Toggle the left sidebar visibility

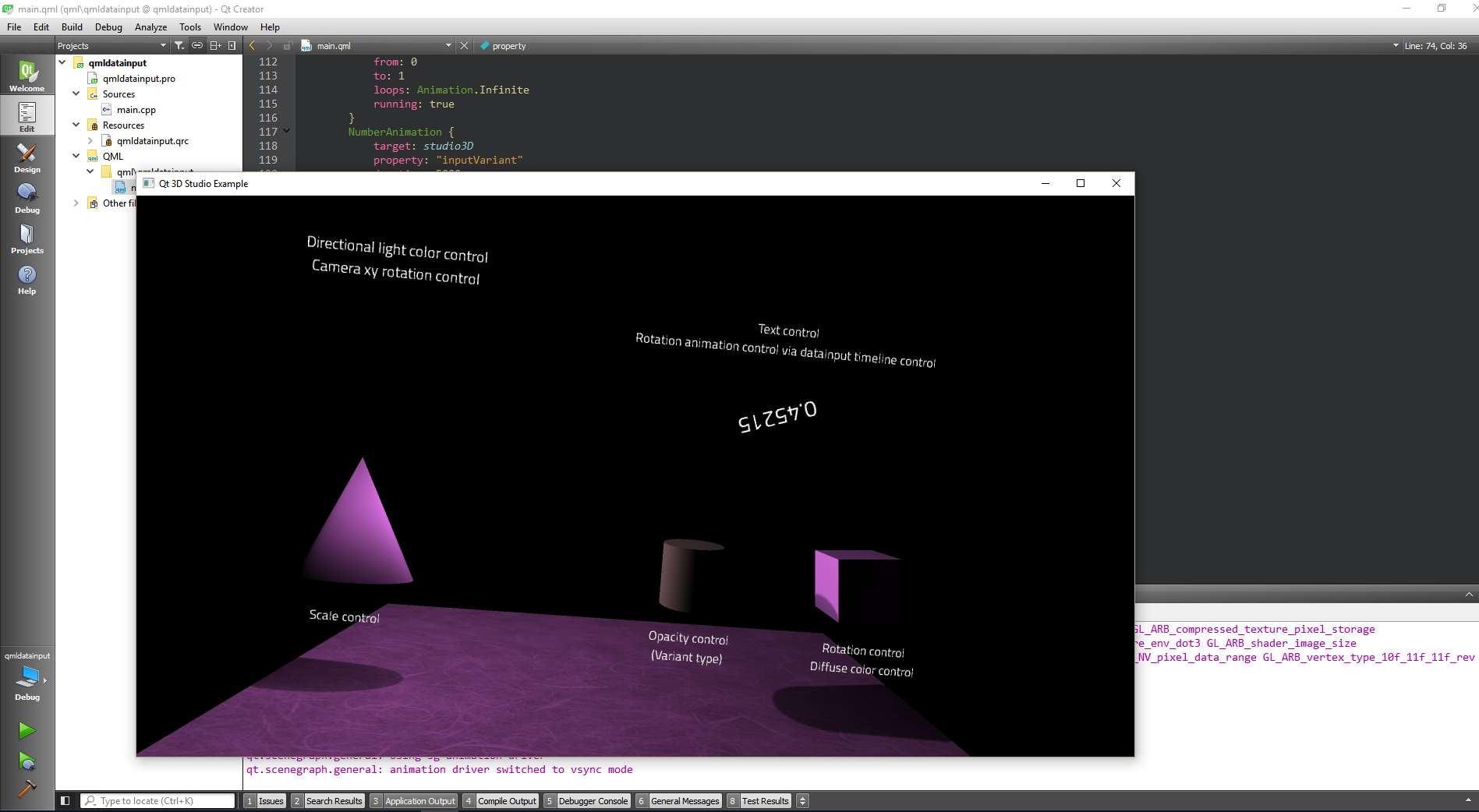(65, 800)
